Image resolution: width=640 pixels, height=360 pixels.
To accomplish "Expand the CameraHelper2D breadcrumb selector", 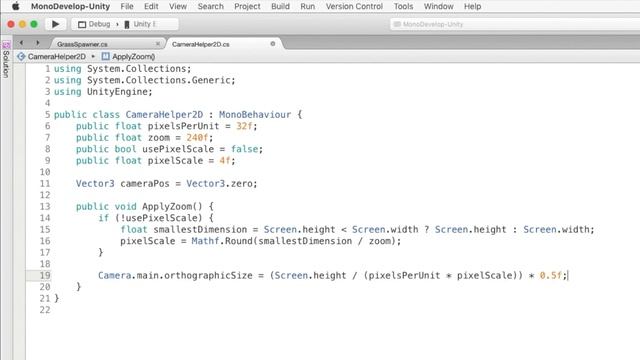I will coord(57,56).
